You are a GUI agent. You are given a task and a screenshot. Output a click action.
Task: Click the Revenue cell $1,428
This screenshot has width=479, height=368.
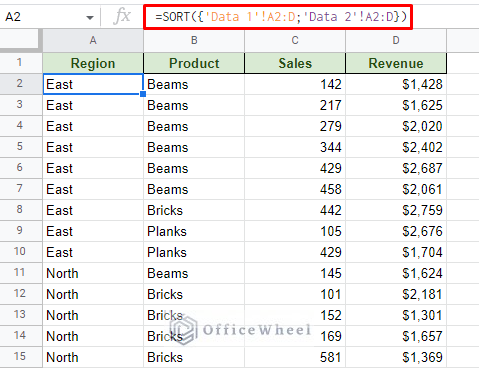coord(396,84)
